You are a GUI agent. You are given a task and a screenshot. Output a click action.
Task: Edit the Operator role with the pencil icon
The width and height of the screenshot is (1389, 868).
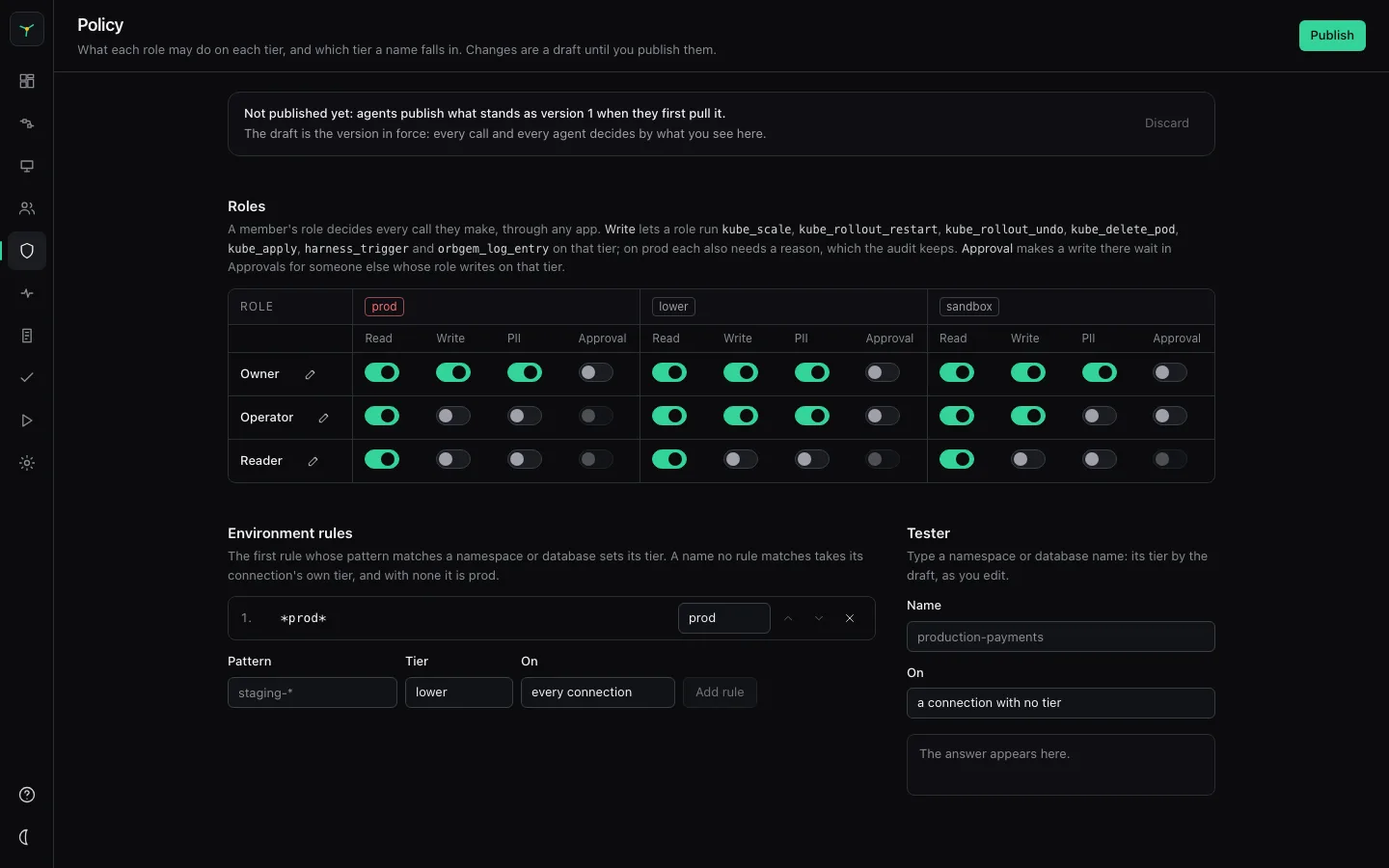point(323,418)
